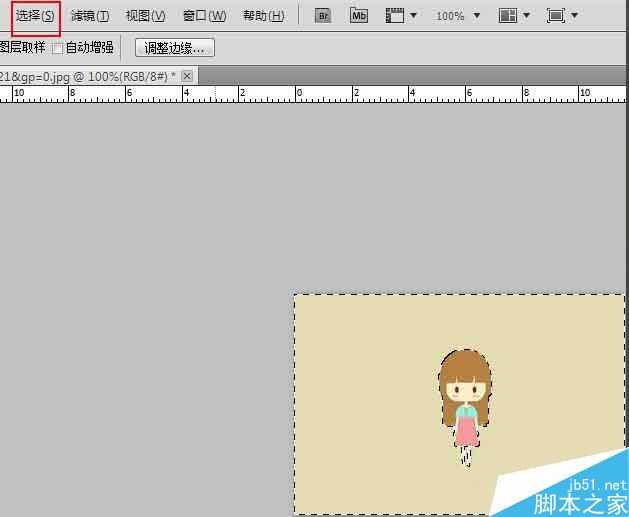
Task: Launch Adobe Bridge with the Br icon
Action: click(323, 16)
